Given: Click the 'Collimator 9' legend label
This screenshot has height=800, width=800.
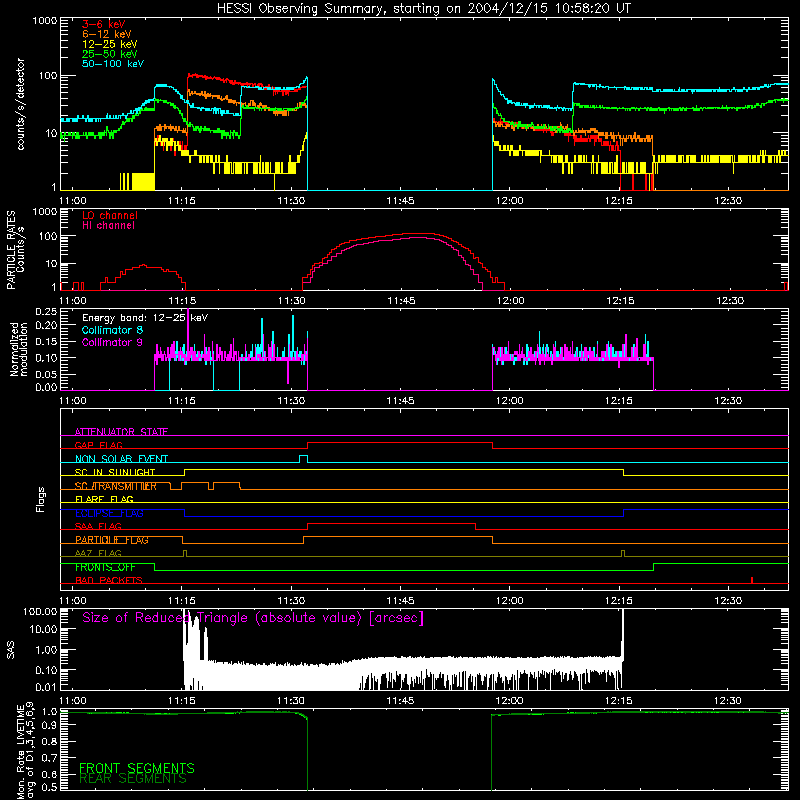Looking at the screenshot, I should 112,342.
